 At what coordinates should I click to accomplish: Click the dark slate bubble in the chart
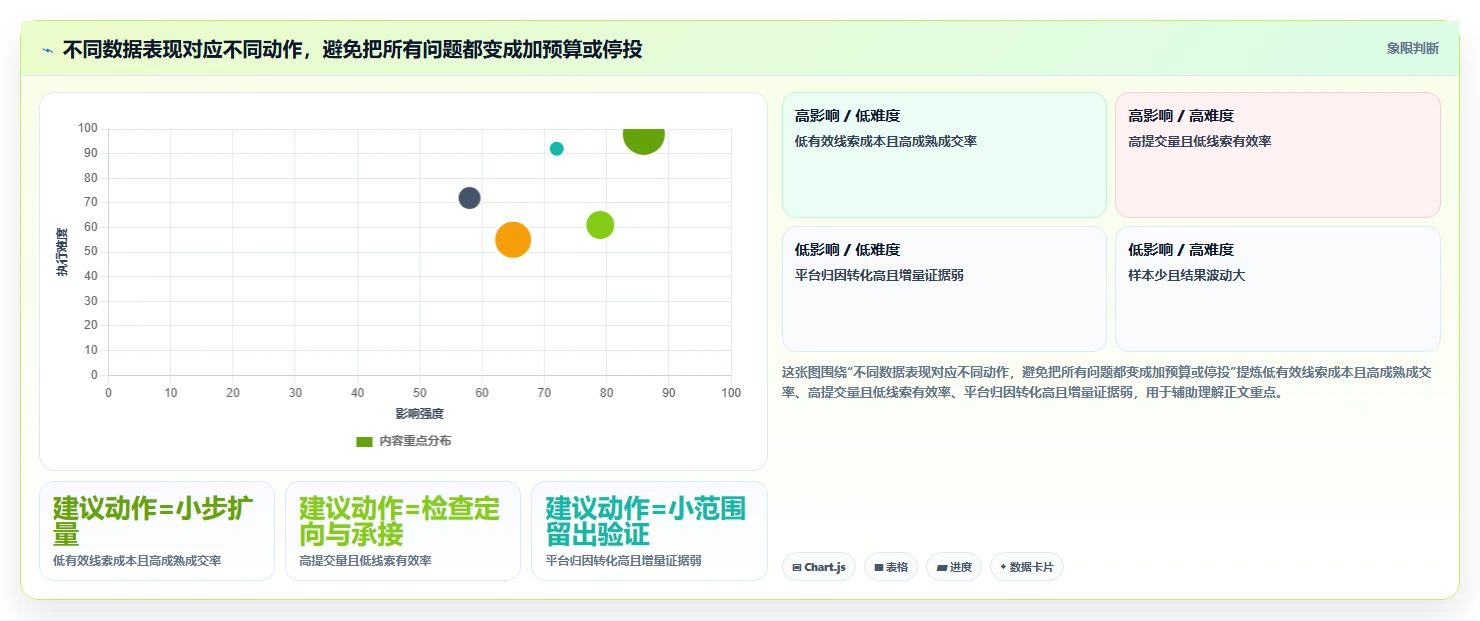pyautogui.click(x=469, y=198)
